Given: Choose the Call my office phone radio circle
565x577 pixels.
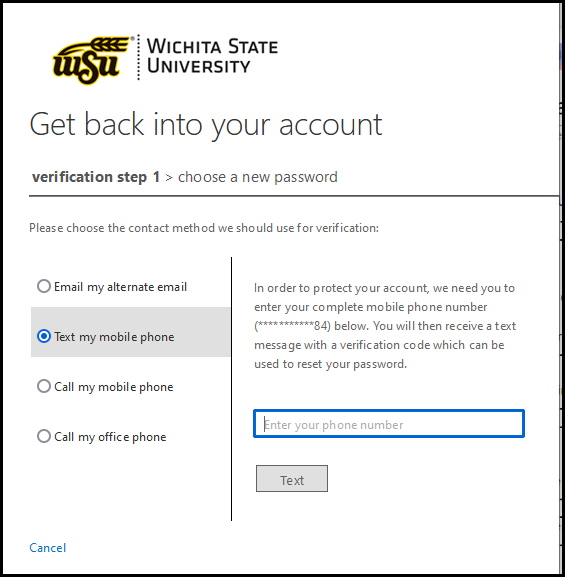Looking at the screenshot, I should 44,436.
